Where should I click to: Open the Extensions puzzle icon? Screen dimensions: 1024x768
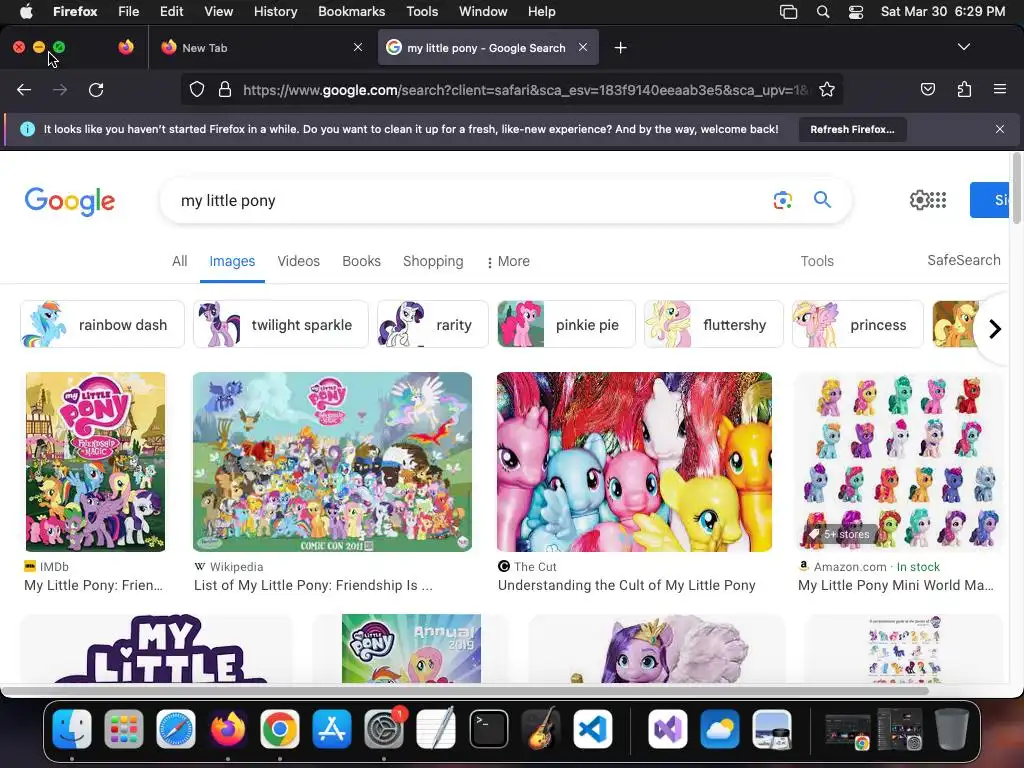(x=964, y=89)
